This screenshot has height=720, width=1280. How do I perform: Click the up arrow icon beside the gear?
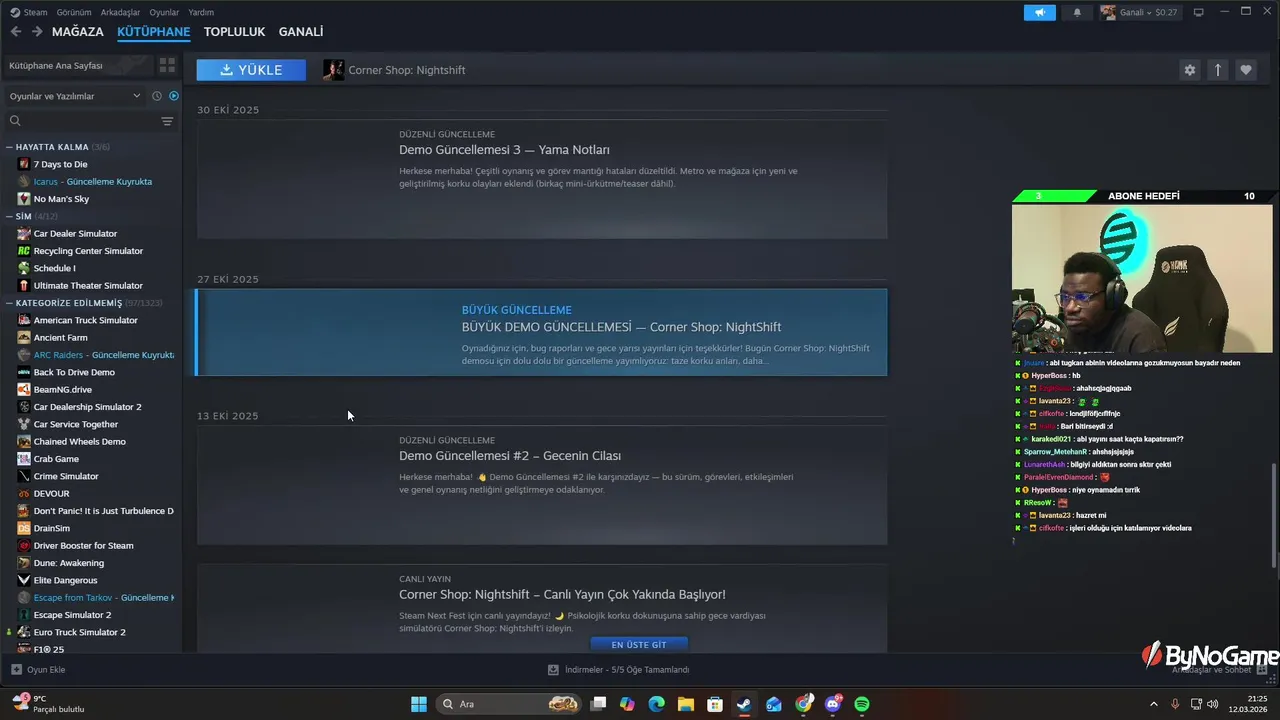[x=1218, y=70]
